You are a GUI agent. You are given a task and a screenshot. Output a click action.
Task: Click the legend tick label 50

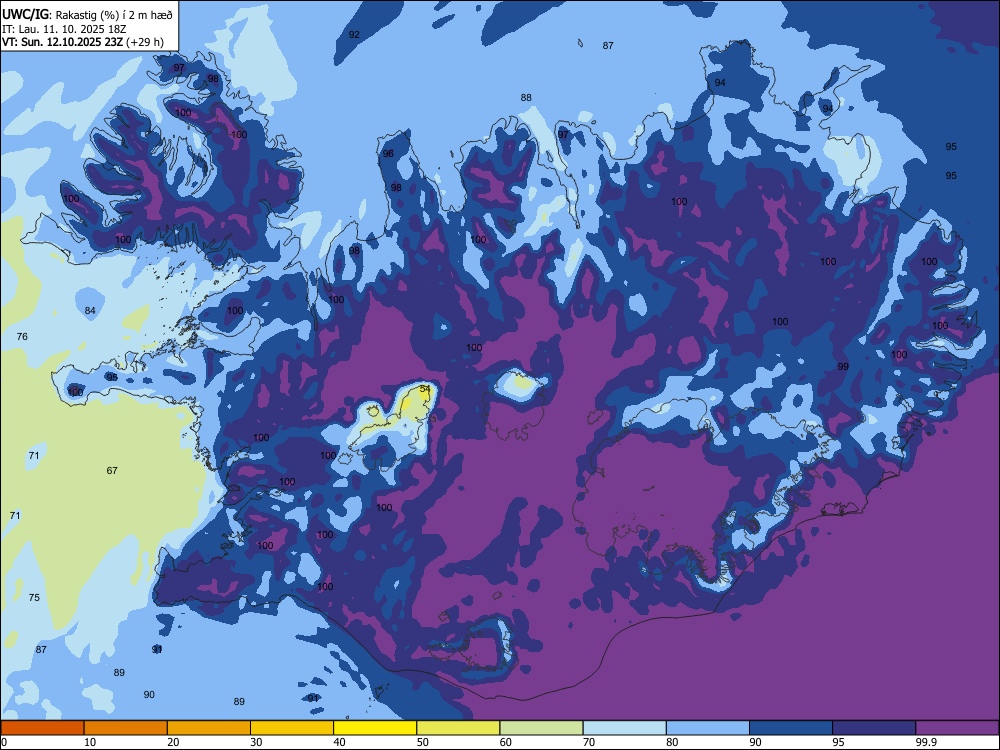tap(422, 742)
